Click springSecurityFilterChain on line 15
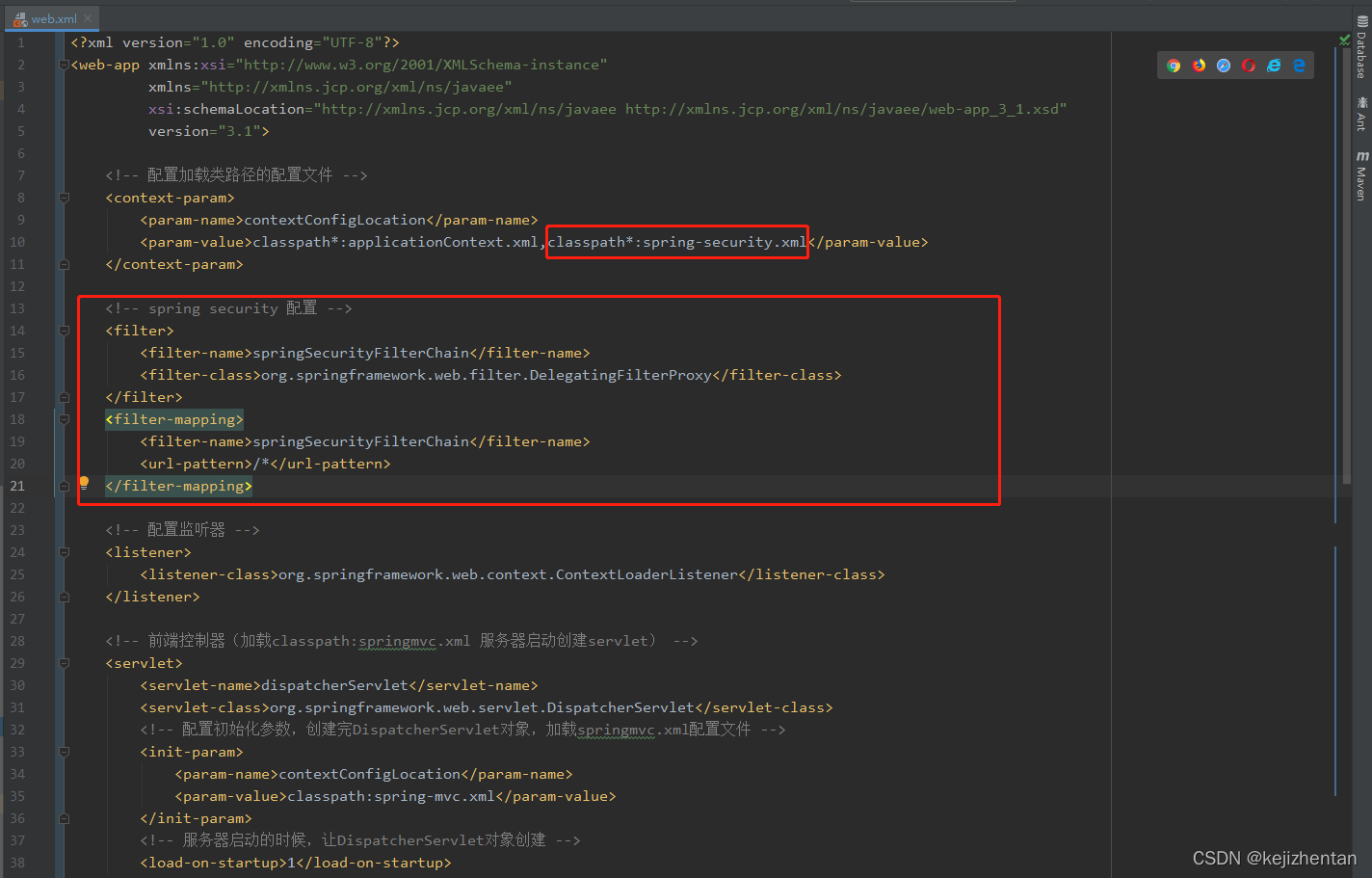Screen dimensions: 1372x878 point(361,353)
